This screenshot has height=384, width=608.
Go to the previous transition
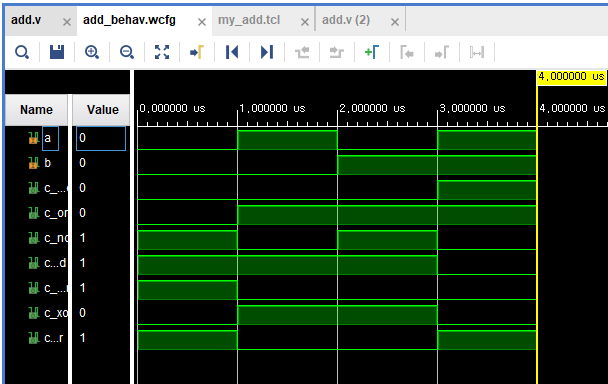302,52
